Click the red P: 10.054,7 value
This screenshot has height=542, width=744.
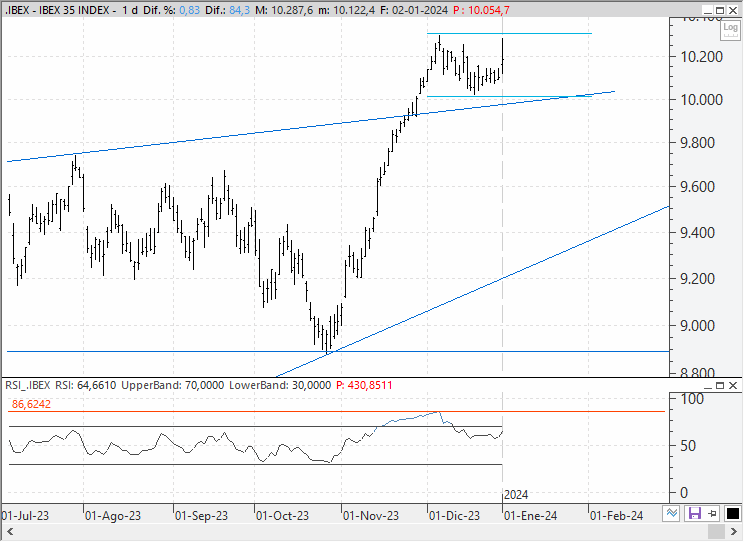[x=481, y=10]
